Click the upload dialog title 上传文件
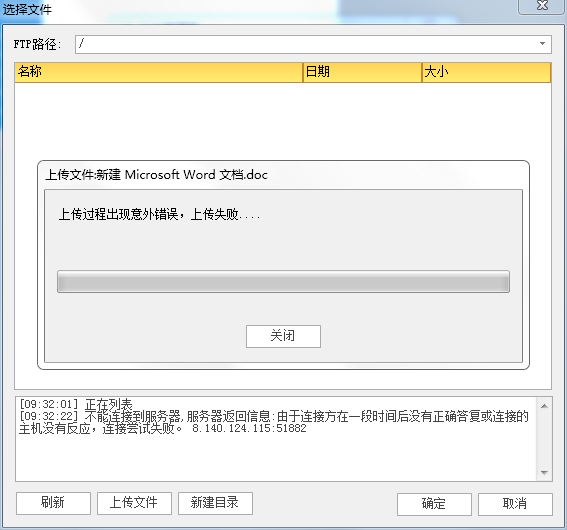 click(x=156, y=175)
